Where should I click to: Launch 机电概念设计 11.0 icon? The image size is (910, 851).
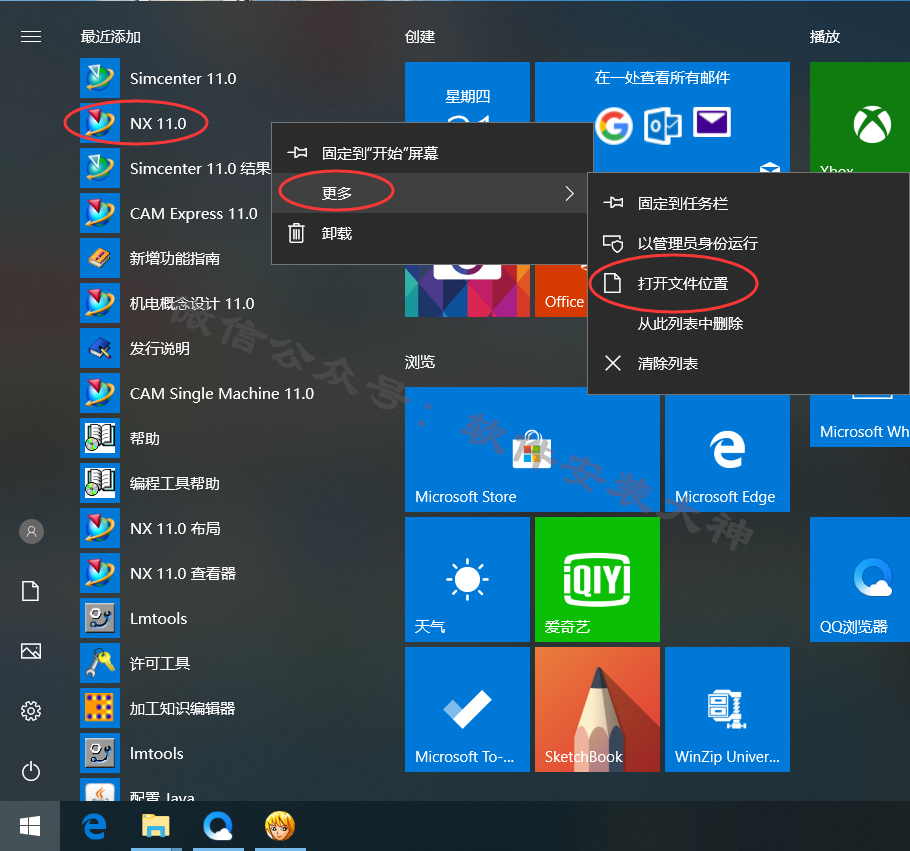[100, 303]
